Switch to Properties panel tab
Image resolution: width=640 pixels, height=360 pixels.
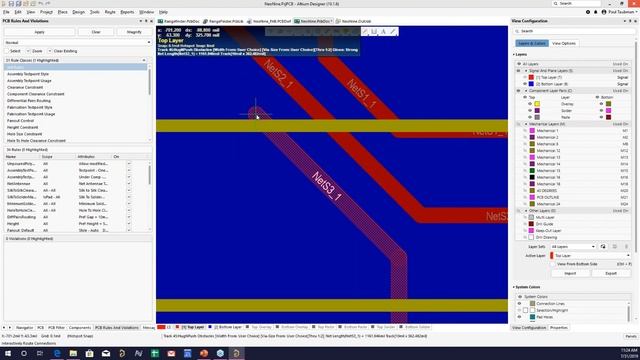click(559, 327)
